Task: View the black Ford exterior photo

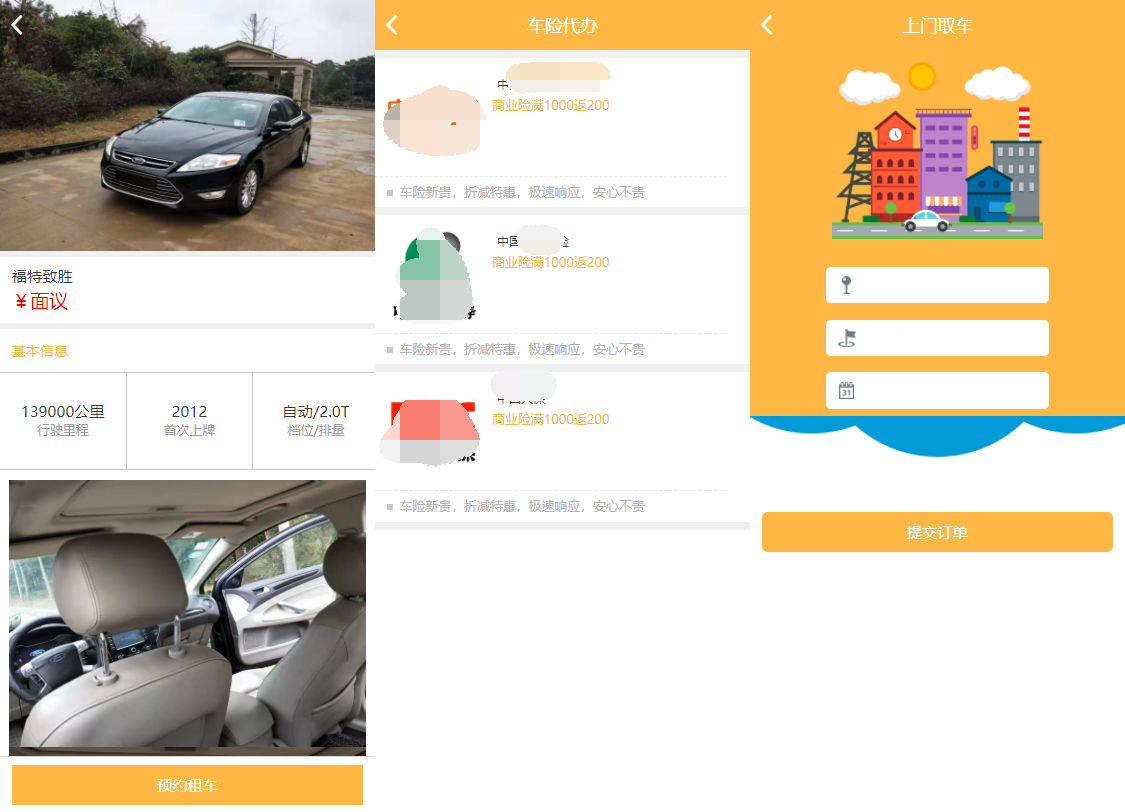Action: click(187, 125)
